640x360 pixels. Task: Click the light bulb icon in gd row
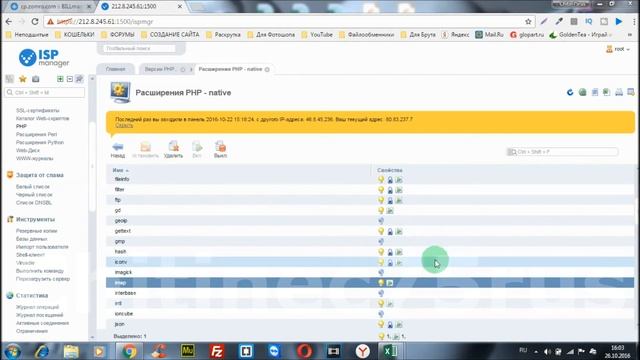click(381, 210)
